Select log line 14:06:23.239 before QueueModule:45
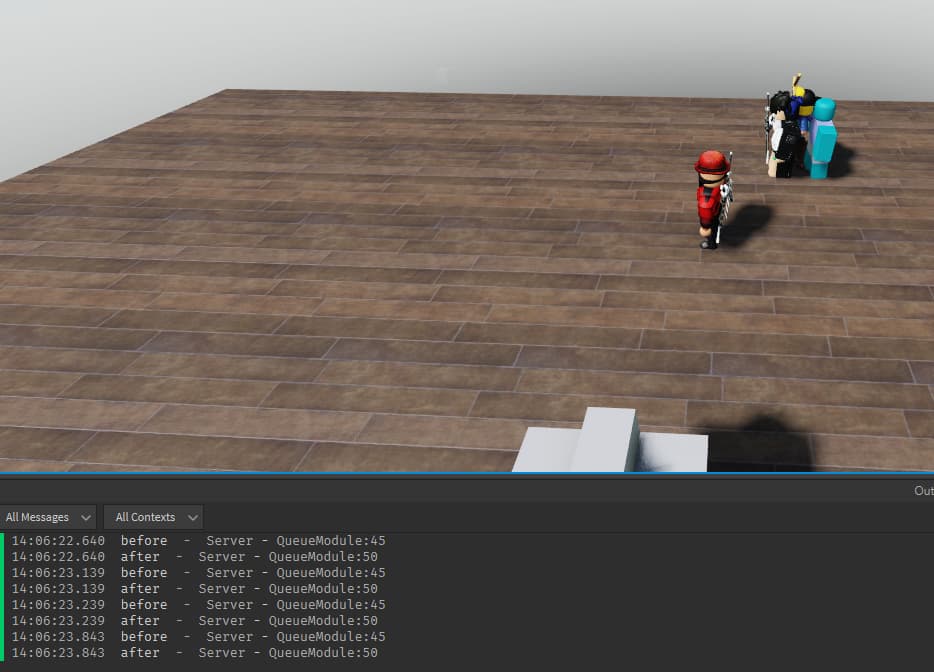Image resolution: width=934 pixels, height=672 pixels. [198, 605]
